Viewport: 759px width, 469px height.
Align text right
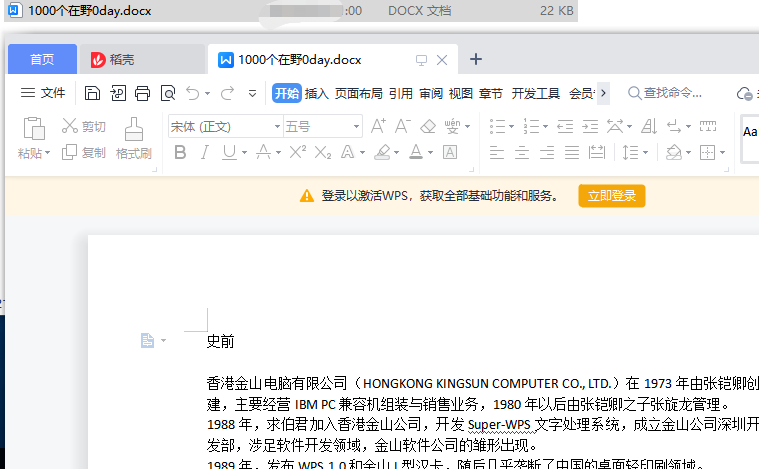pos(547,152)
